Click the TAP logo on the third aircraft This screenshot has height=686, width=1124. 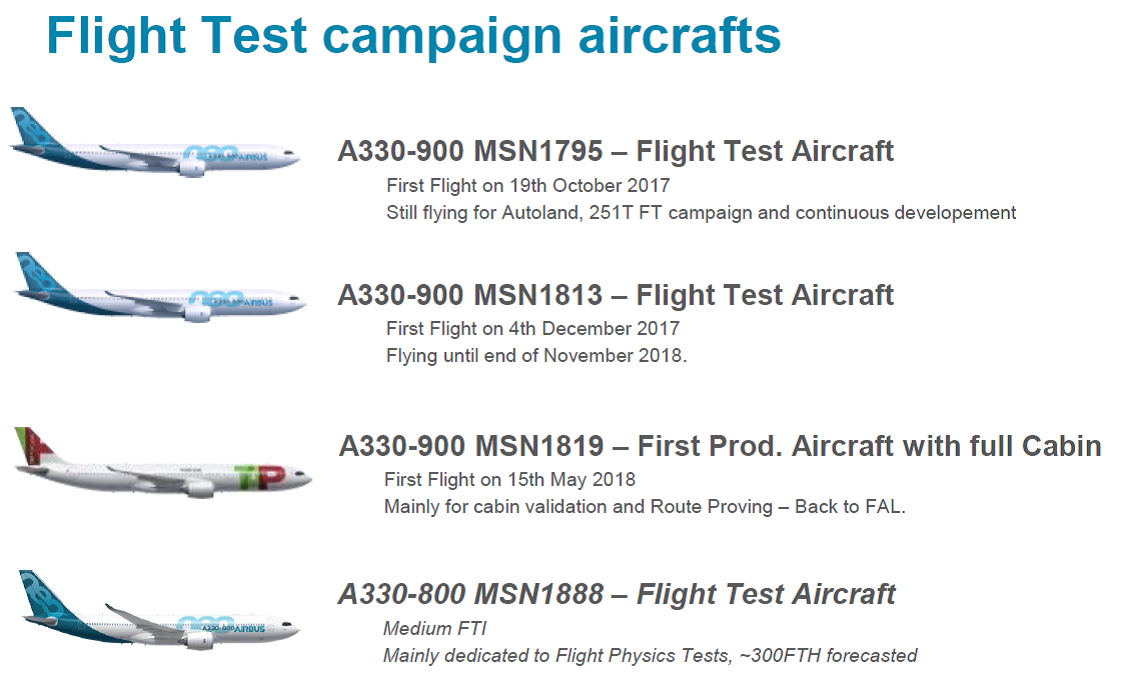click(x=261, y=474)
